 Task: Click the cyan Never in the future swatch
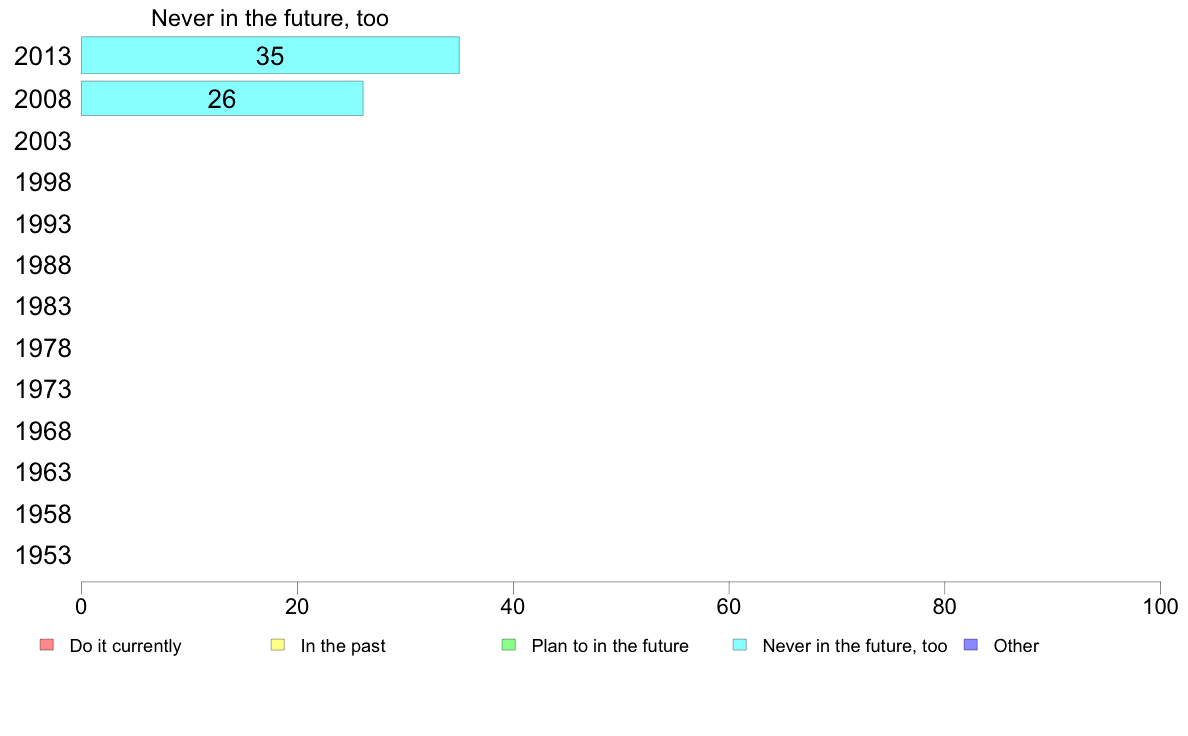[740, 645]
